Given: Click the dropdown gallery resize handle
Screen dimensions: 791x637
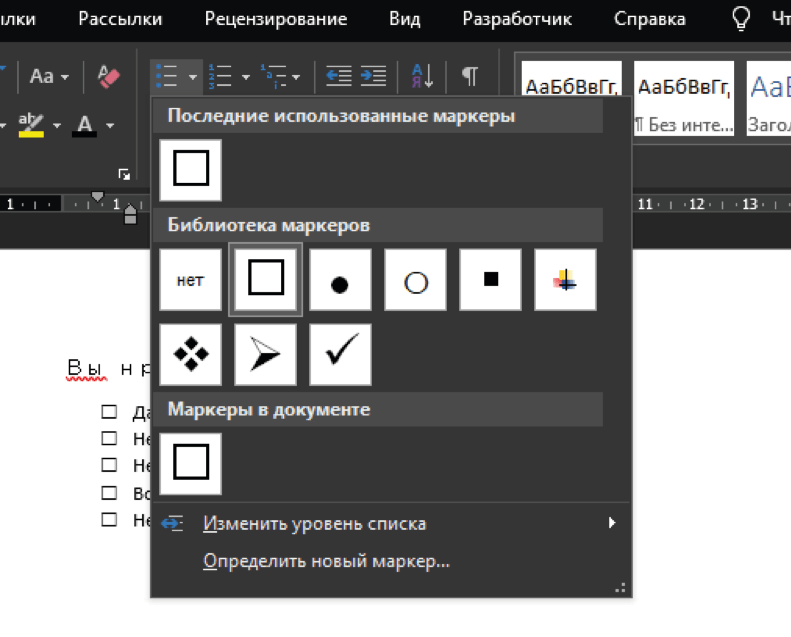Looking at the screenshot, I should (621, 588).
